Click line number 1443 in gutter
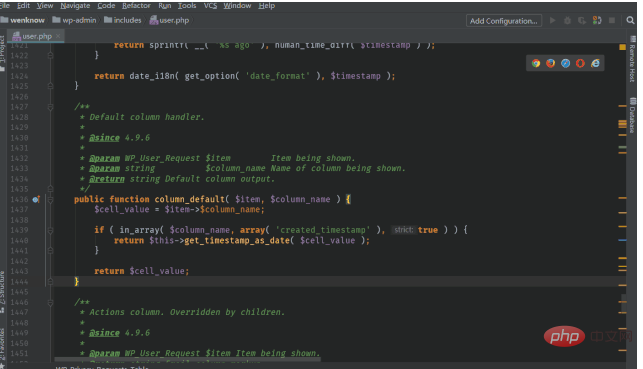The width and height of the screenshot is (643, 369). tap(19, 271)
